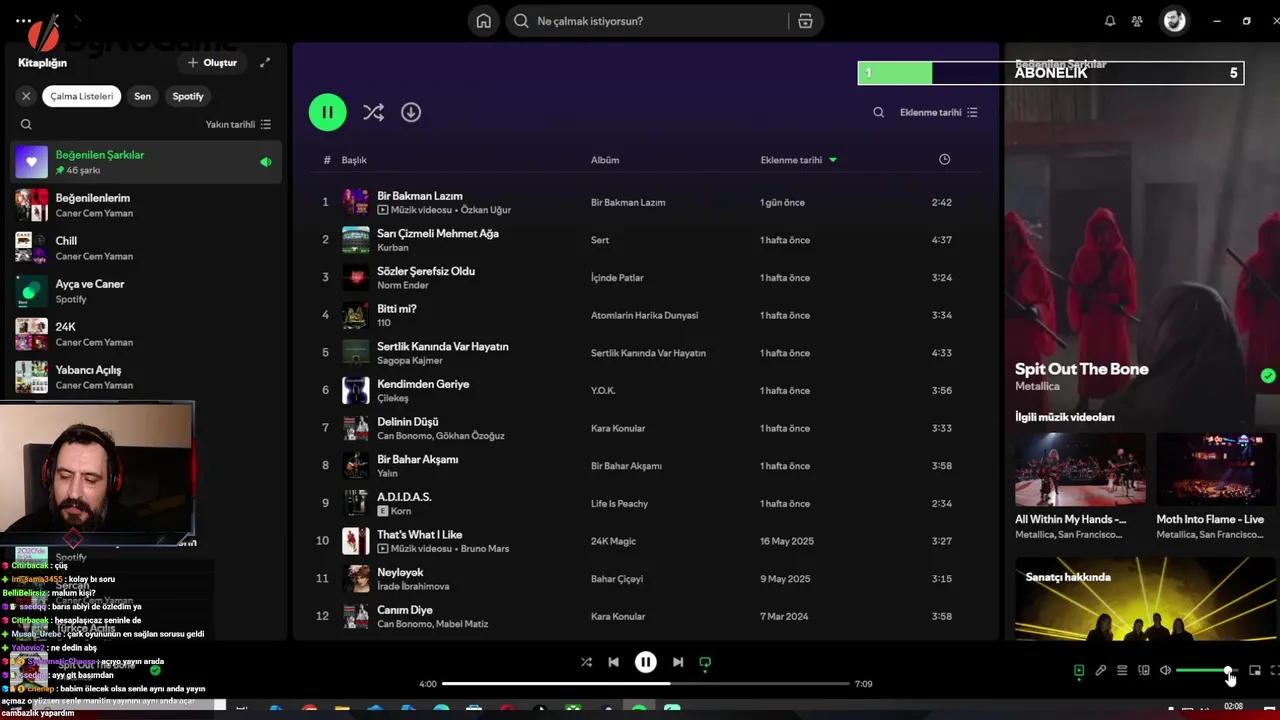1280x720 pixels.
Task: Open the Browse icon inside search bar
Action: 805,21
